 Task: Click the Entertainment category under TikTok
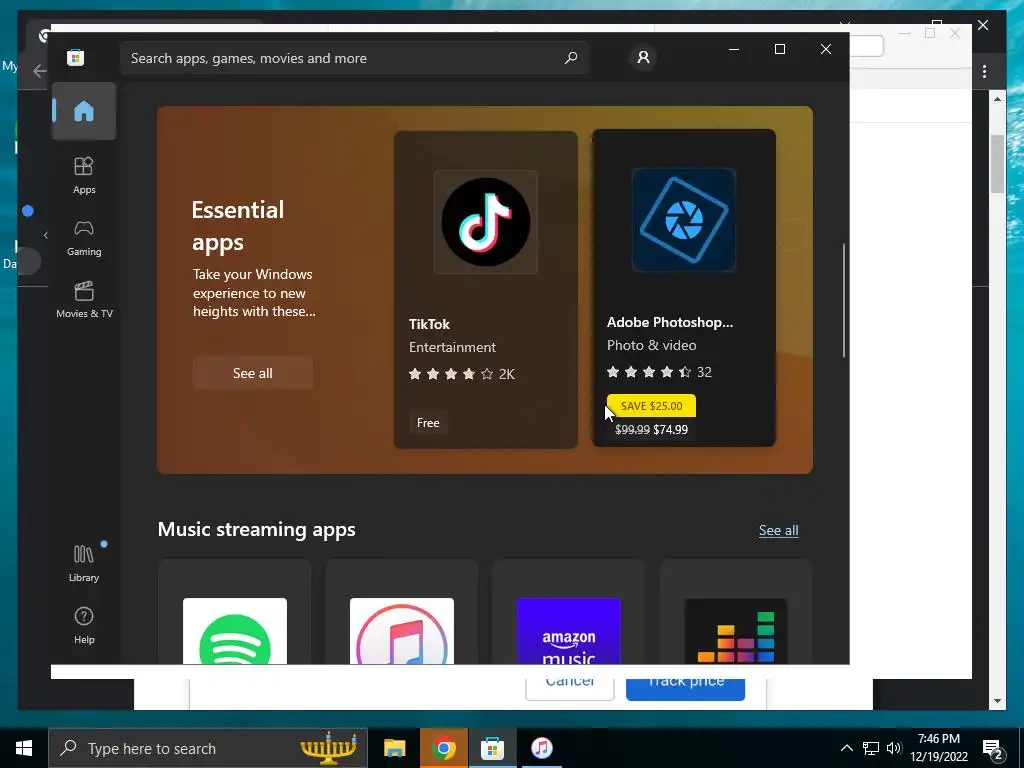[452, 347]
